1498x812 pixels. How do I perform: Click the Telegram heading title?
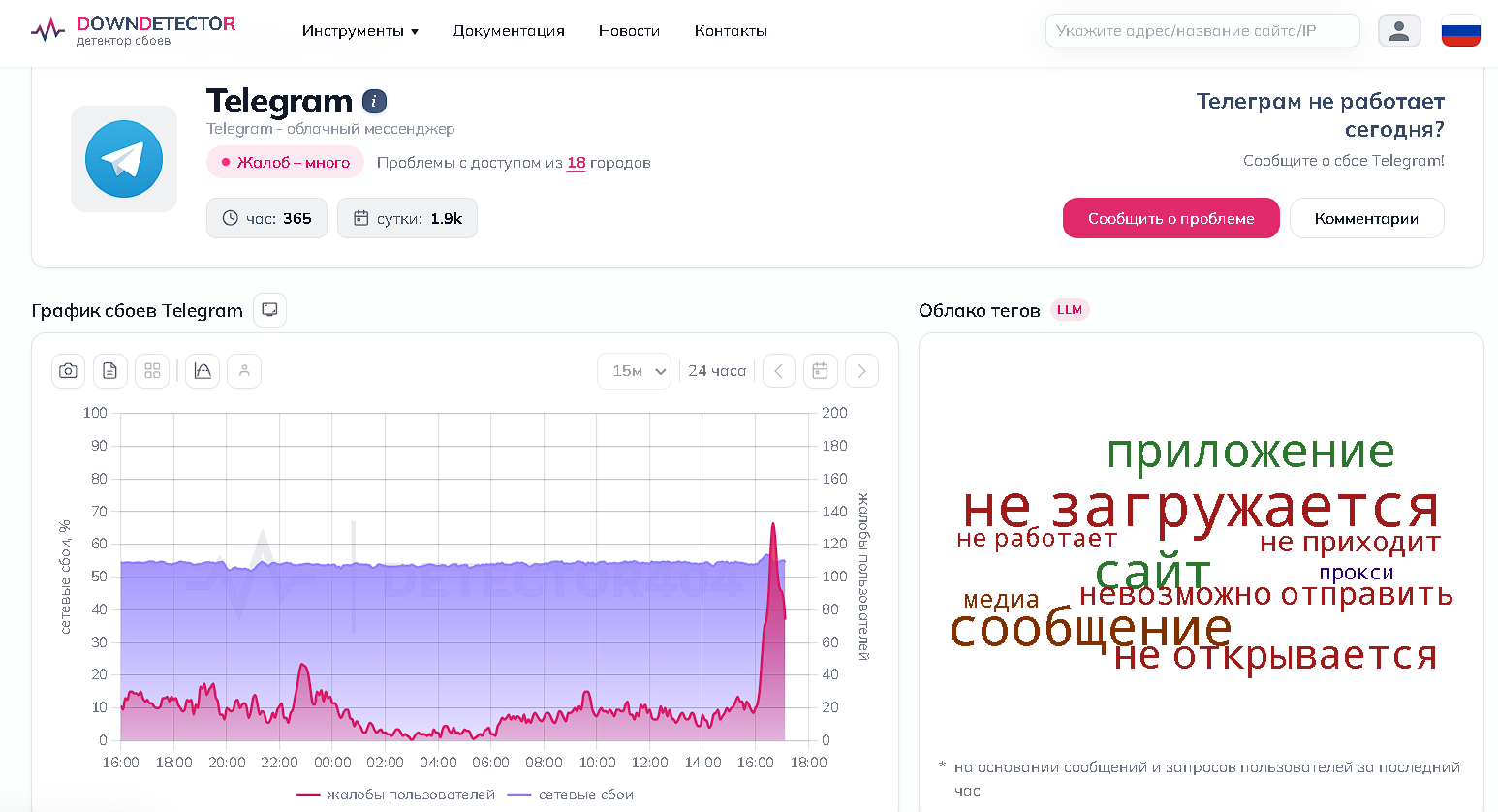280,101
